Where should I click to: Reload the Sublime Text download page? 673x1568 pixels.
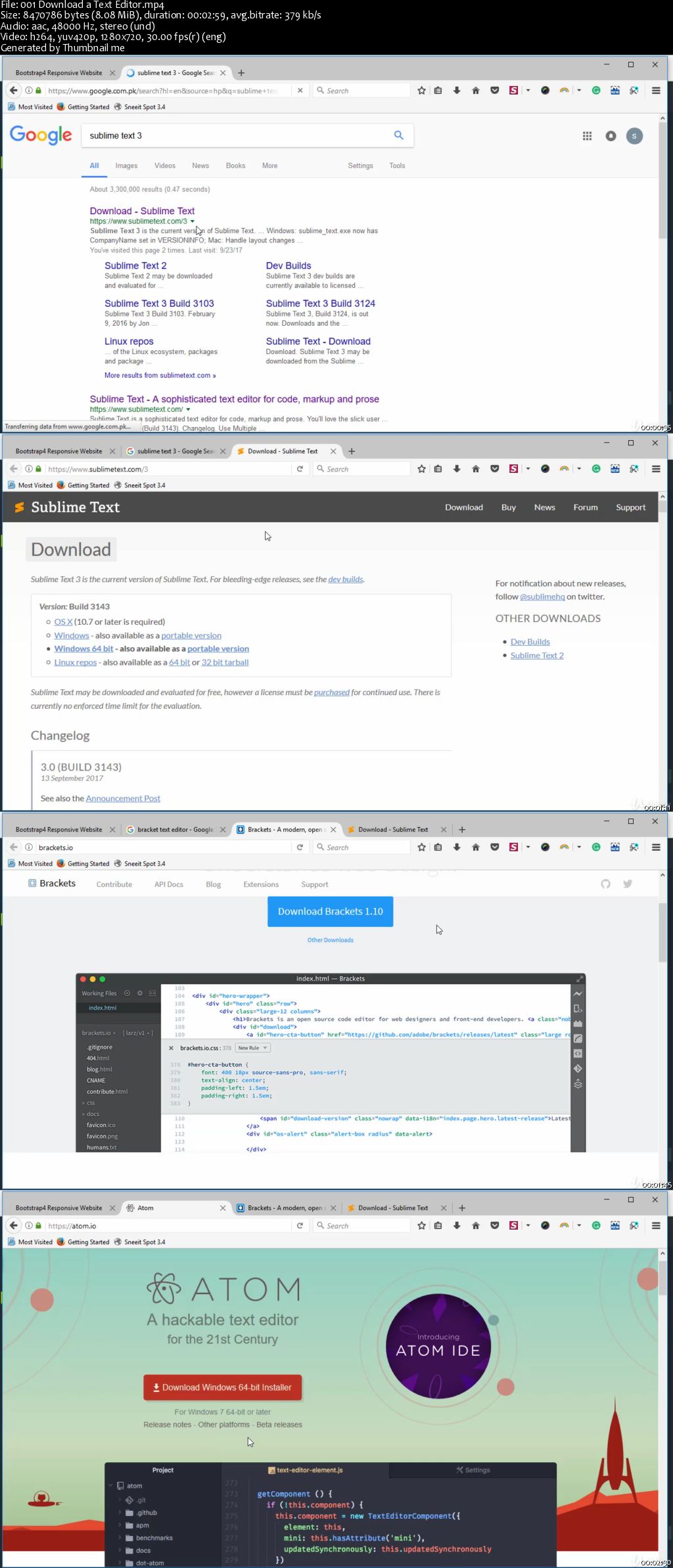(300, 469)
